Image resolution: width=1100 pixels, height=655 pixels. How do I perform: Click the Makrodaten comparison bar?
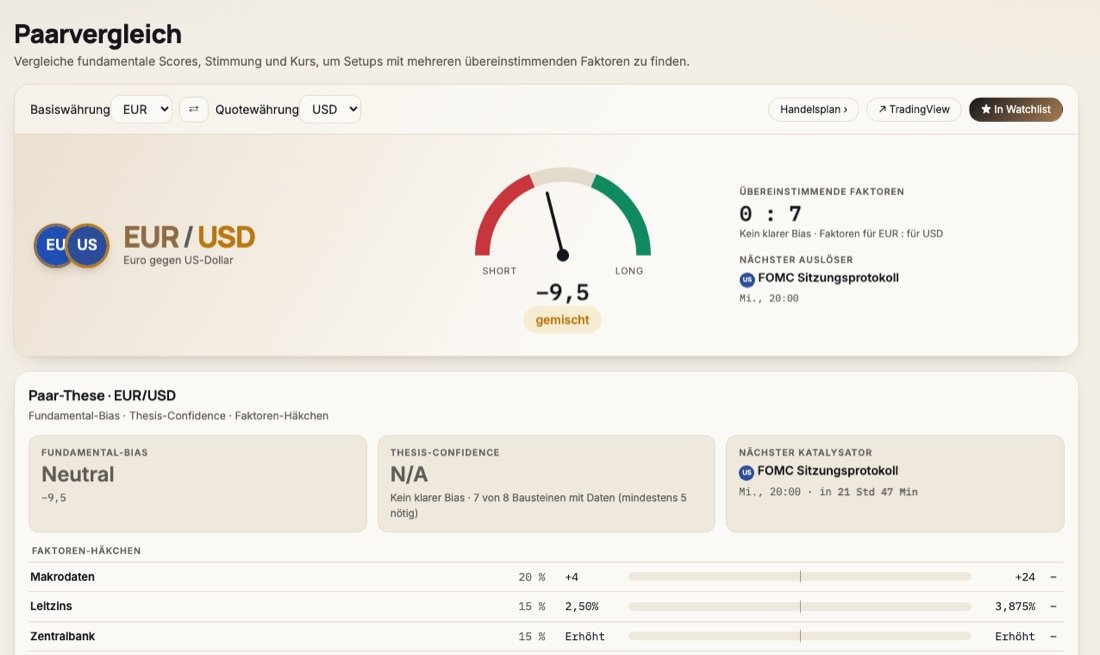tap(800, 576)
